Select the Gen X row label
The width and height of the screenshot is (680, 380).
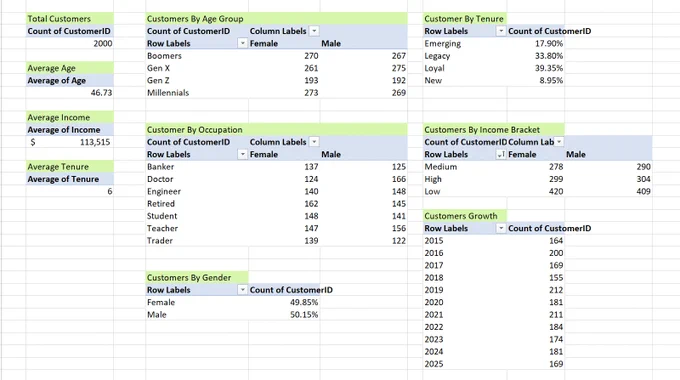point(197,68)
